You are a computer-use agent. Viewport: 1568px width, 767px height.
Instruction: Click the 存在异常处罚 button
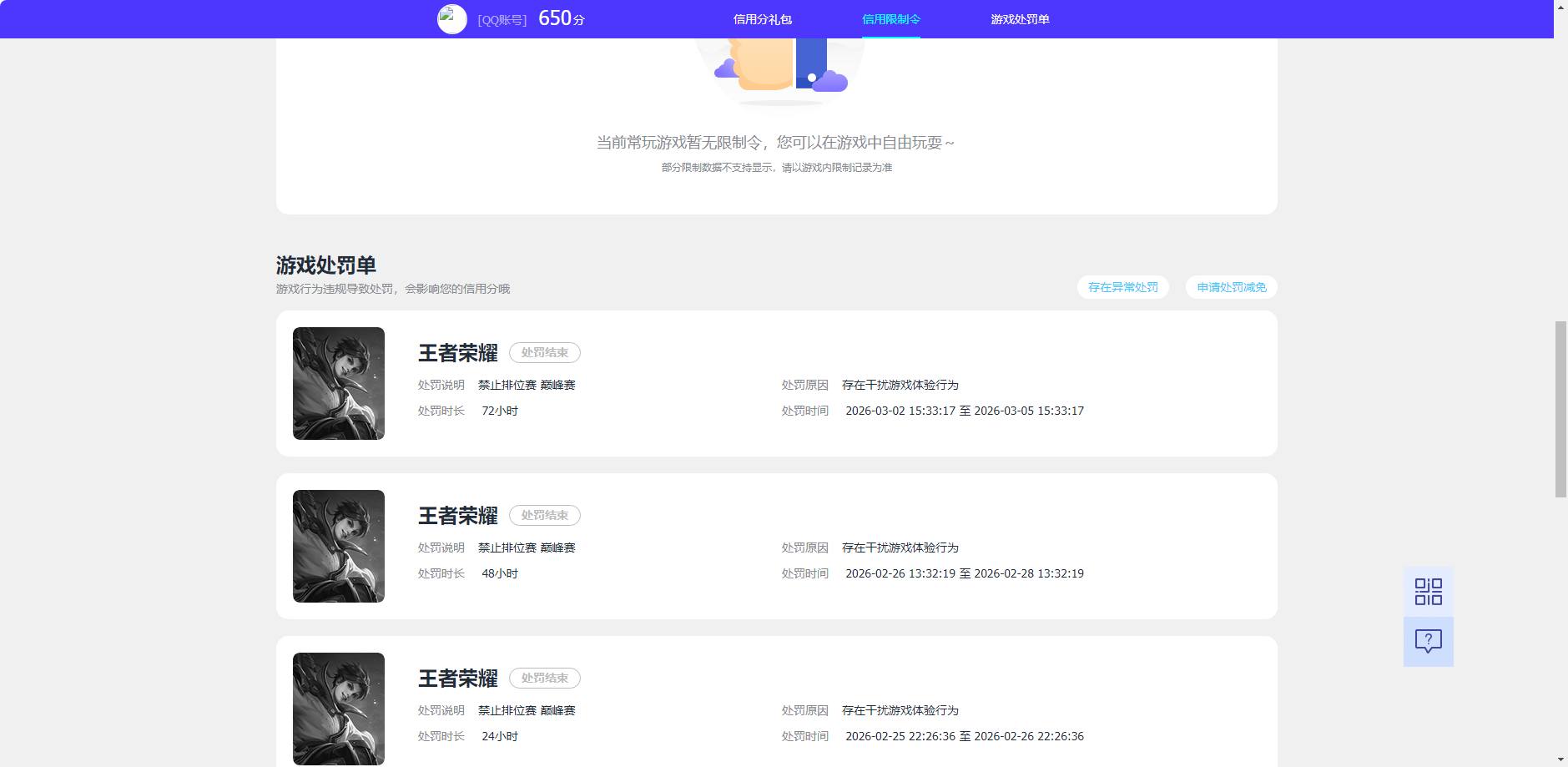1122,287
